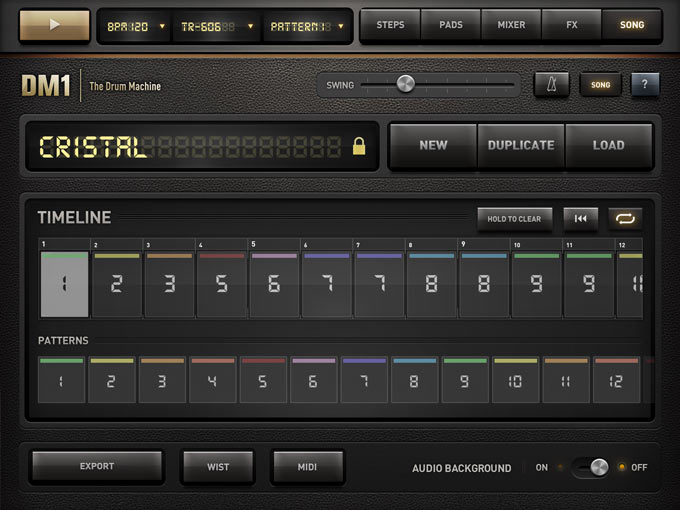Click the metronome icon
680x510 pixels.
pos(551,85)
